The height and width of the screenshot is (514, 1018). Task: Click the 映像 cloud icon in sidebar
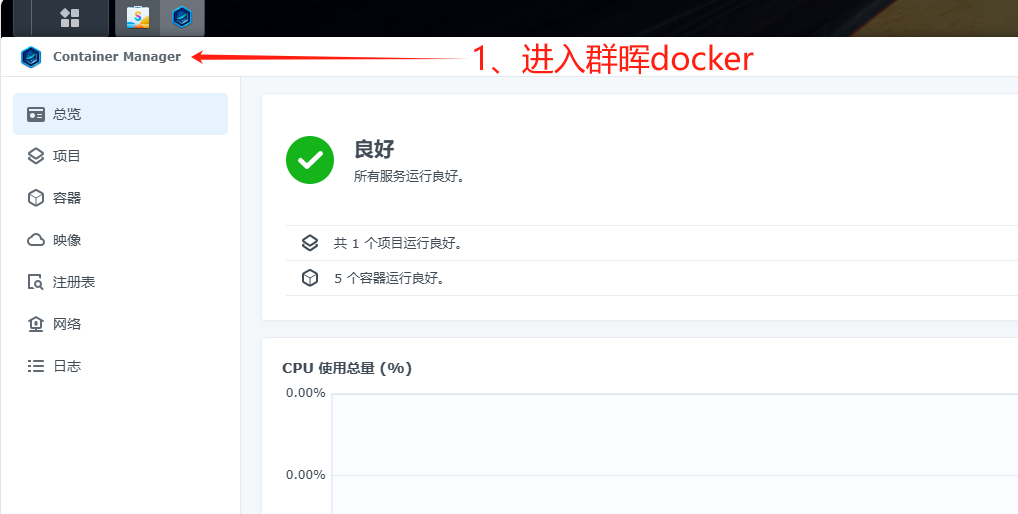[x=36, y=240]
